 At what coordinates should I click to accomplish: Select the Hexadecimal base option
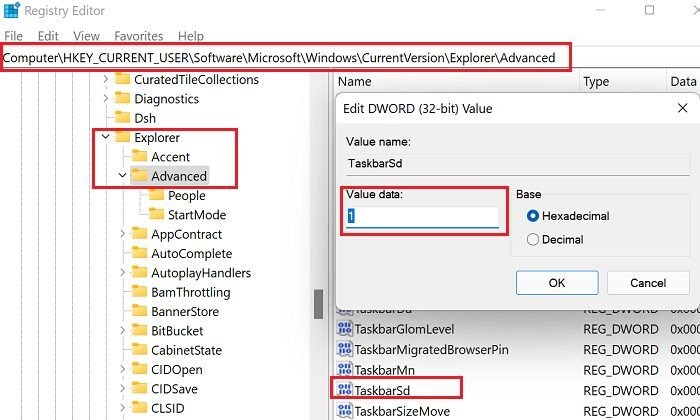pyautogui.click(x=533, y=216)
